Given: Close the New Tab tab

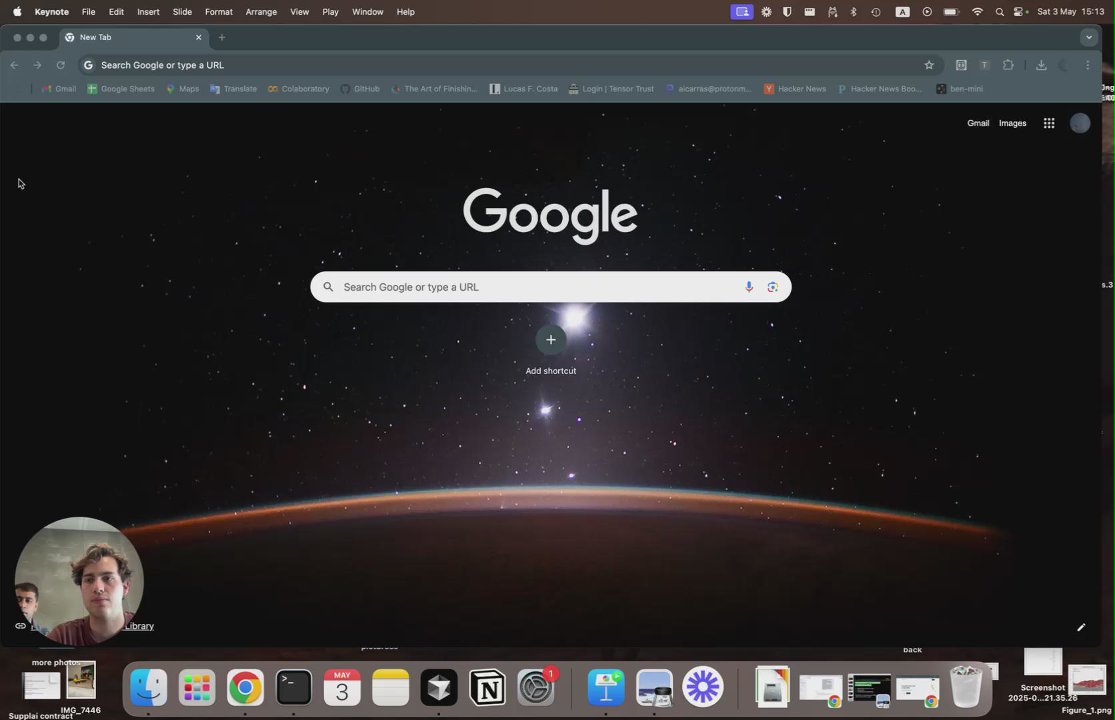Looking at the screenshot, I should [198, 37].
